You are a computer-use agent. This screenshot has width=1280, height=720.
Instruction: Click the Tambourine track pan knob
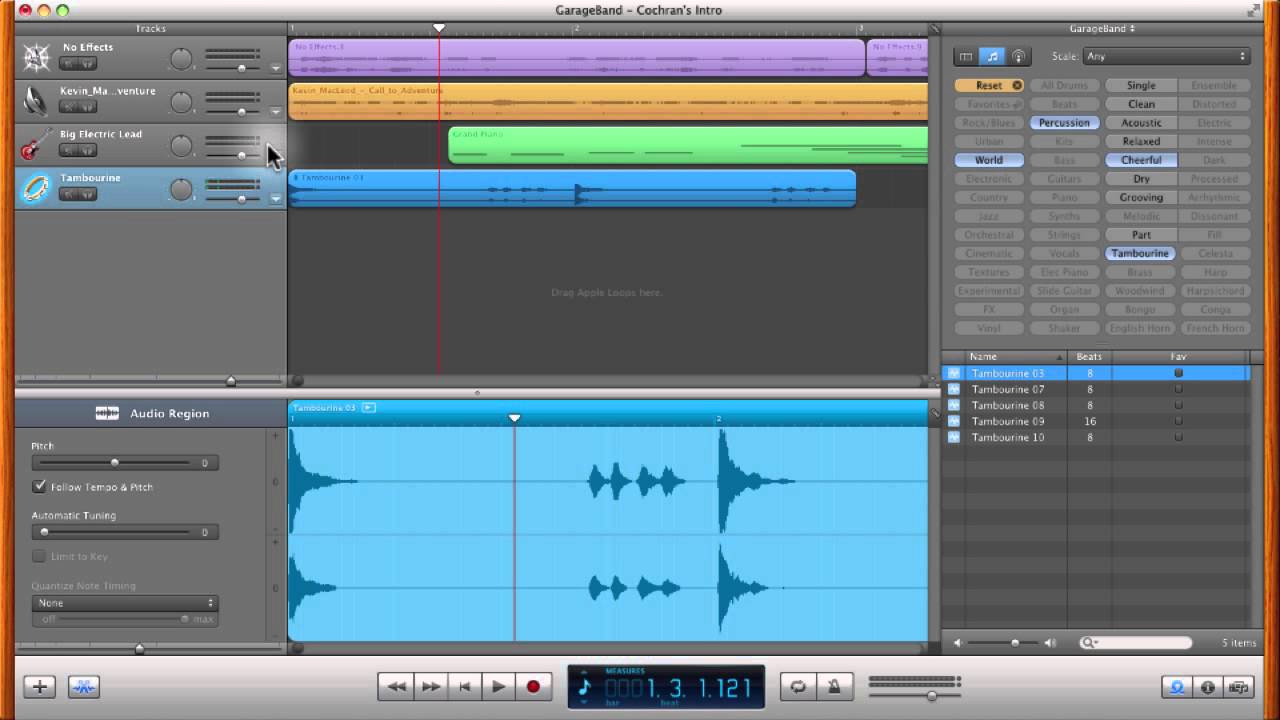pos(181,189)
